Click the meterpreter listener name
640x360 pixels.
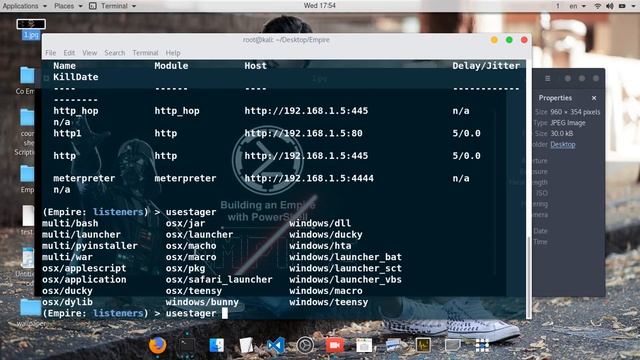click(x=84, y=178)
